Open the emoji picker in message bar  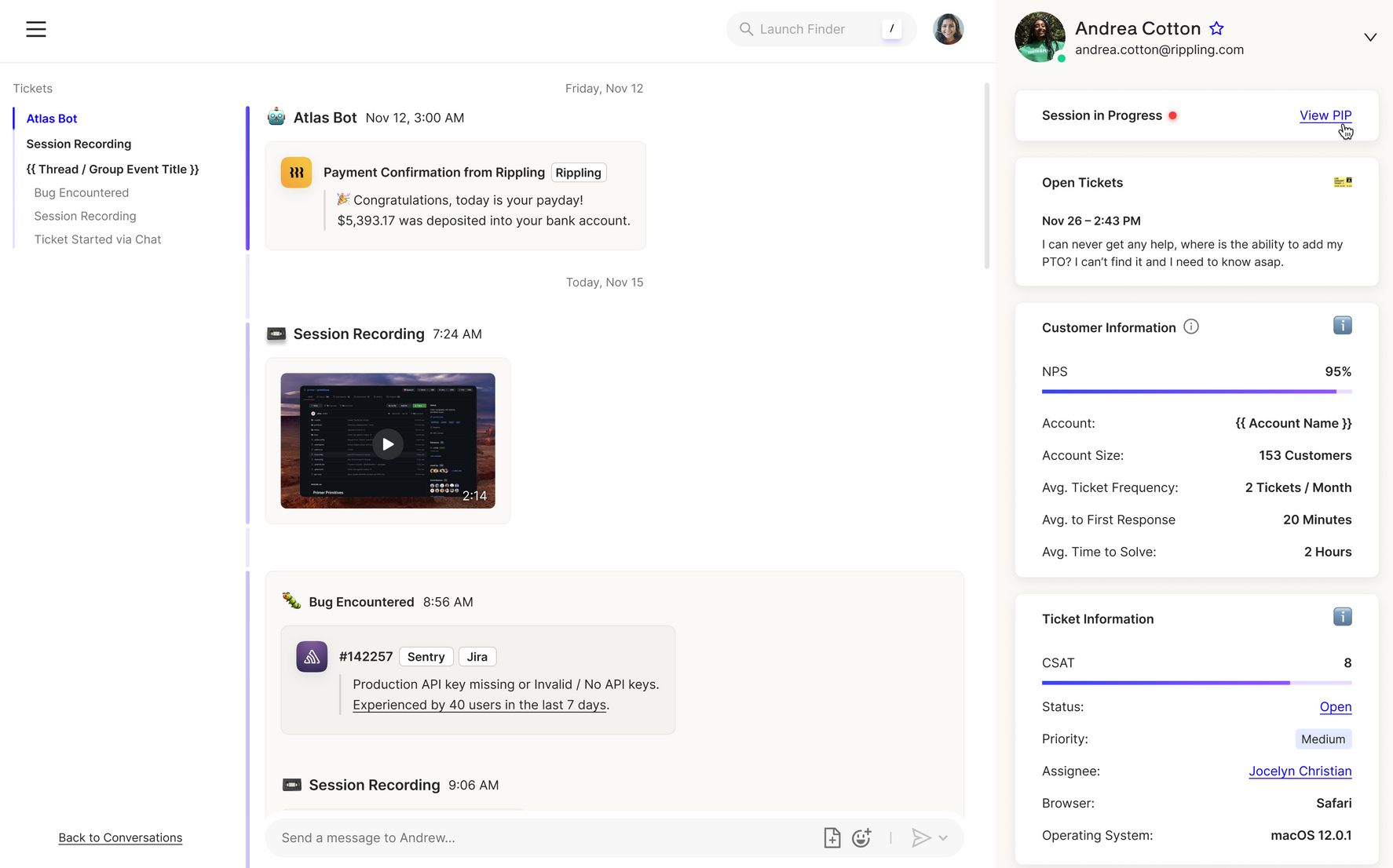point(861,837)
